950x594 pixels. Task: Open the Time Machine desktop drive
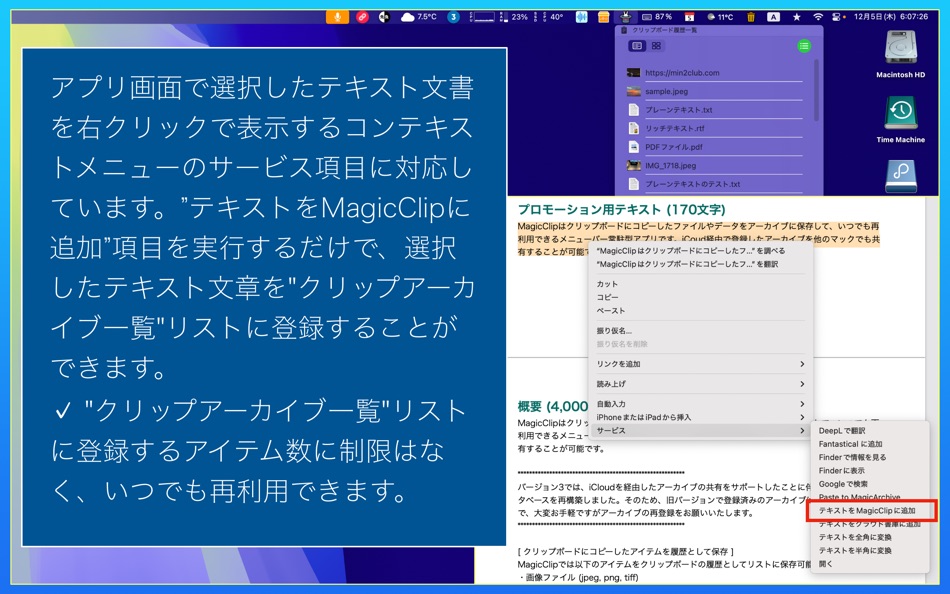(x=900, y=119)
